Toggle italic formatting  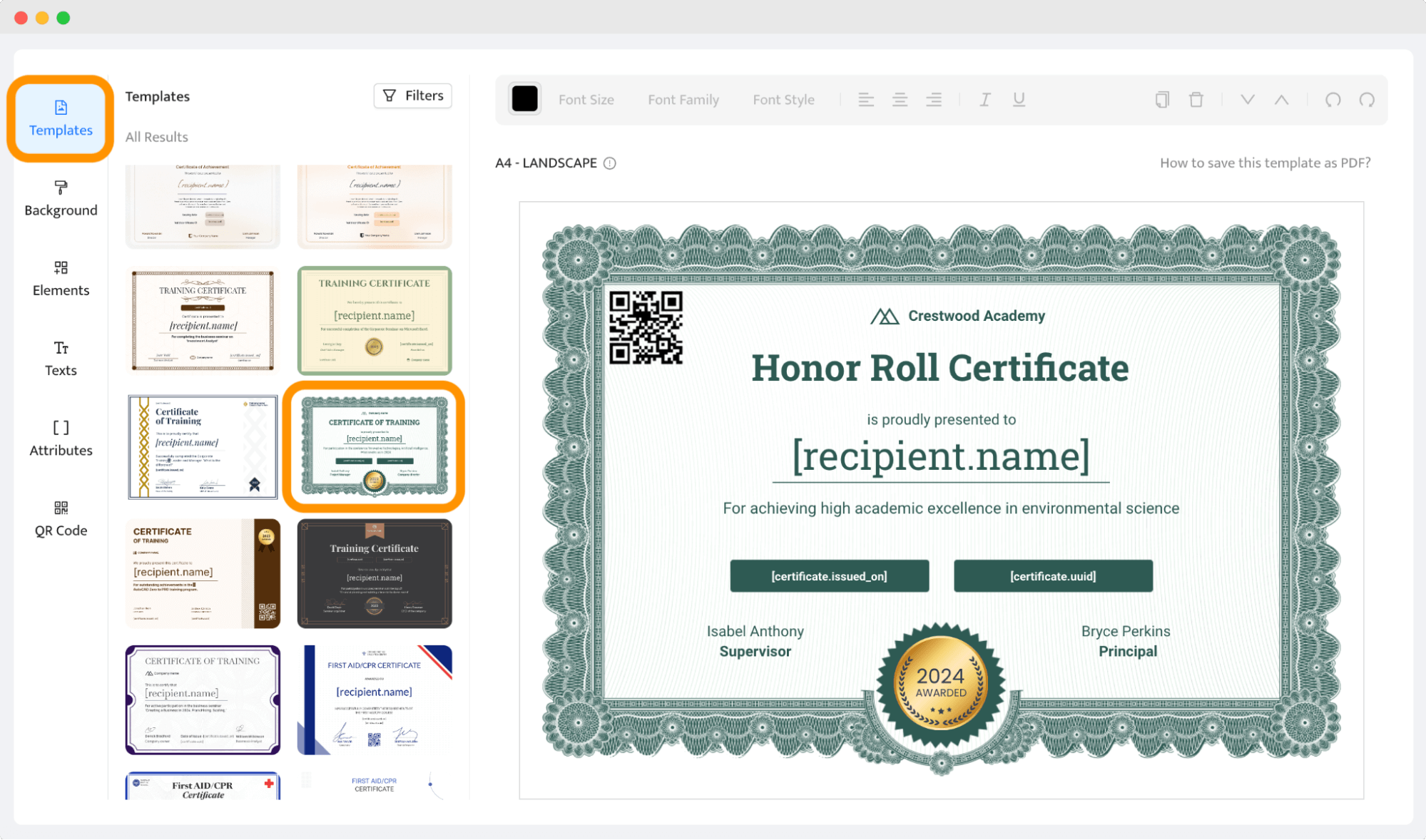984,100
